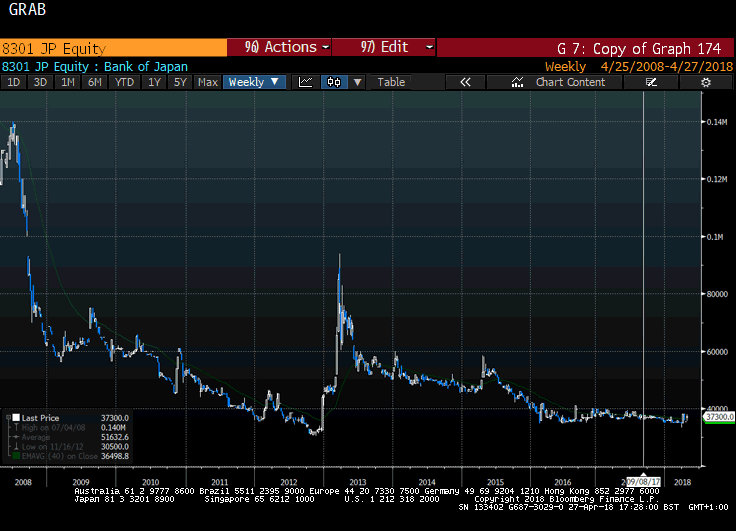Open dropdown arrow beside candlestick icon

(x=358, y=82)
